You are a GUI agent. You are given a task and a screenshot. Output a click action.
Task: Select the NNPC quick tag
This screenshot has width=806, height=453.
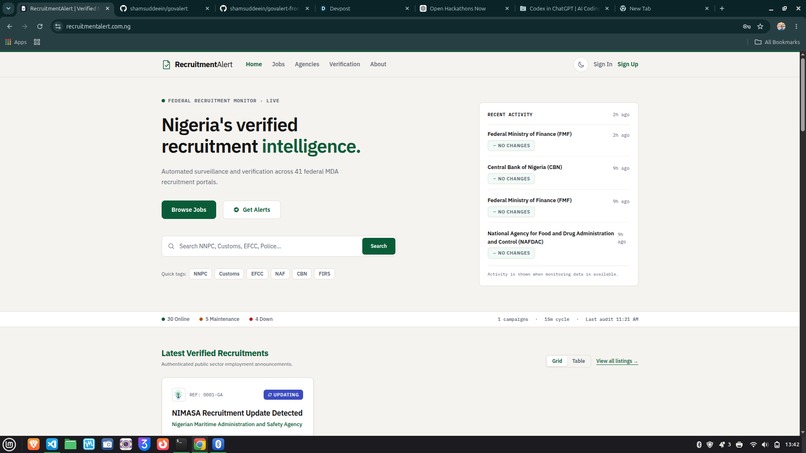tap(200, 274)
